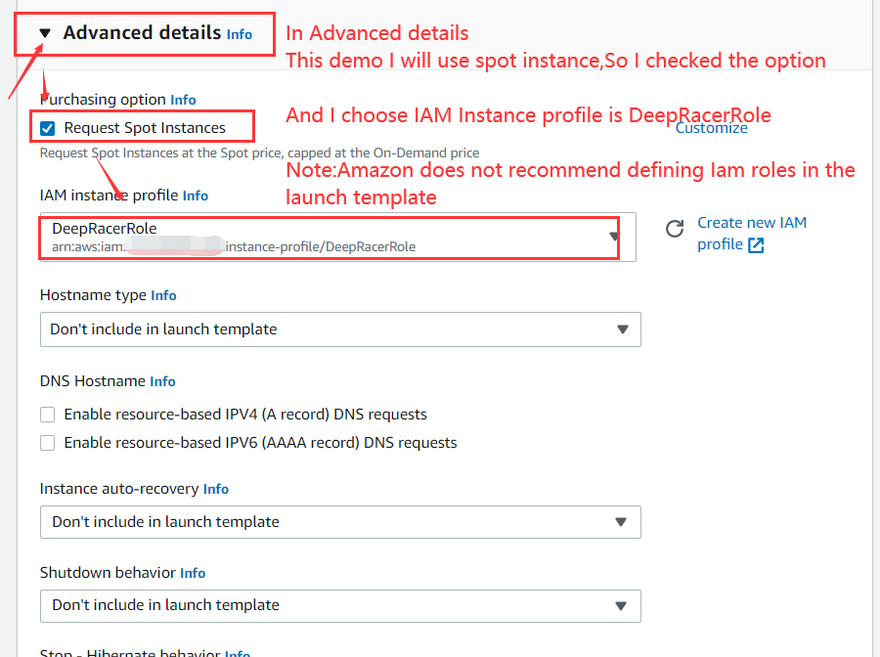Screen dimensions: 880x657
Task: Open Info link for Shutdown behavior
Action: 192,574
